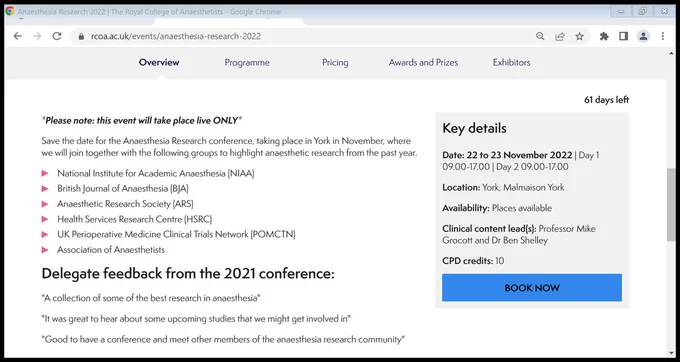Click Delegate feedback from the 2021 conference heading
This screenshot has width=680, height=362.
188,274
